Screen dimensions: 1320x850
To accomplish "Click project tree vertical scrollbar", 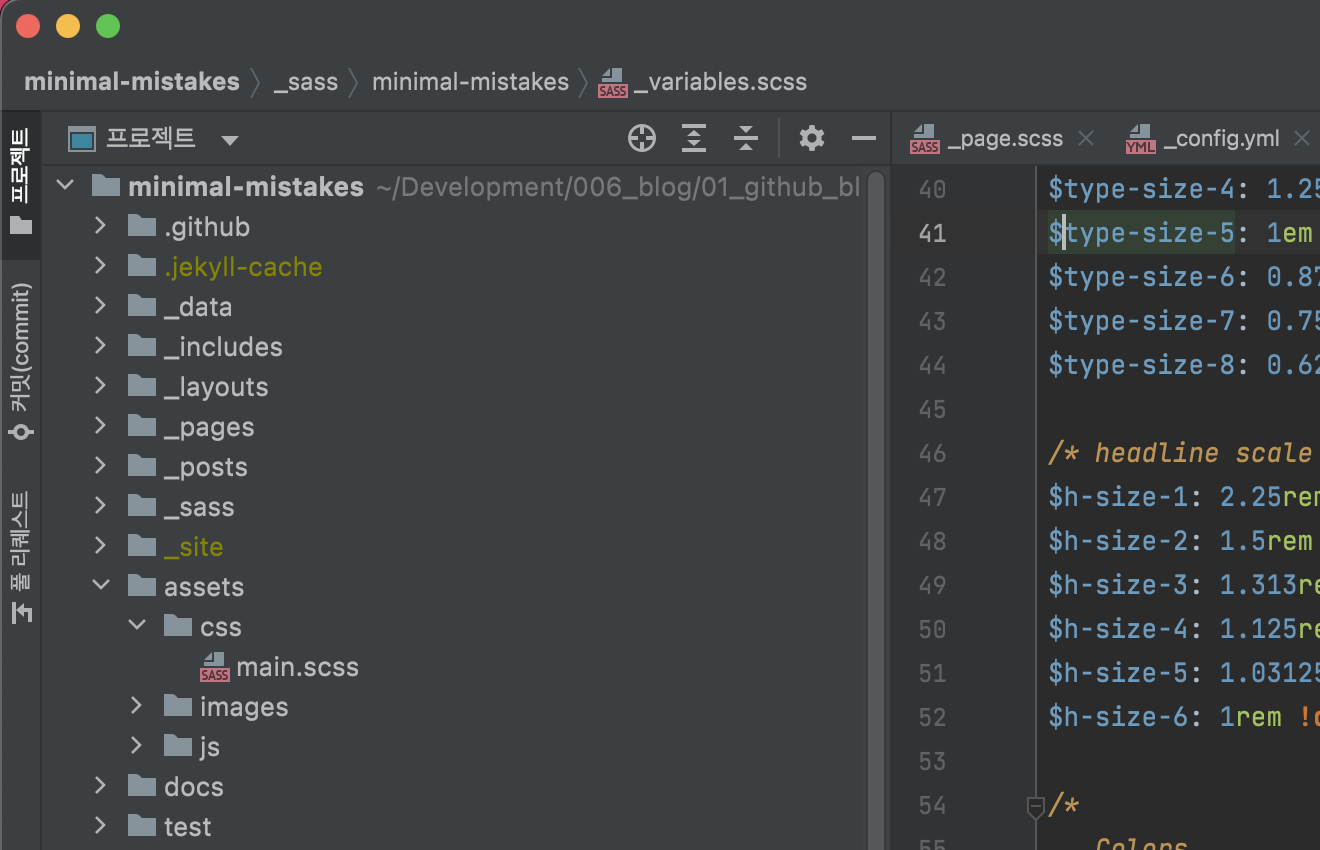I will click(x=876, y=510).
